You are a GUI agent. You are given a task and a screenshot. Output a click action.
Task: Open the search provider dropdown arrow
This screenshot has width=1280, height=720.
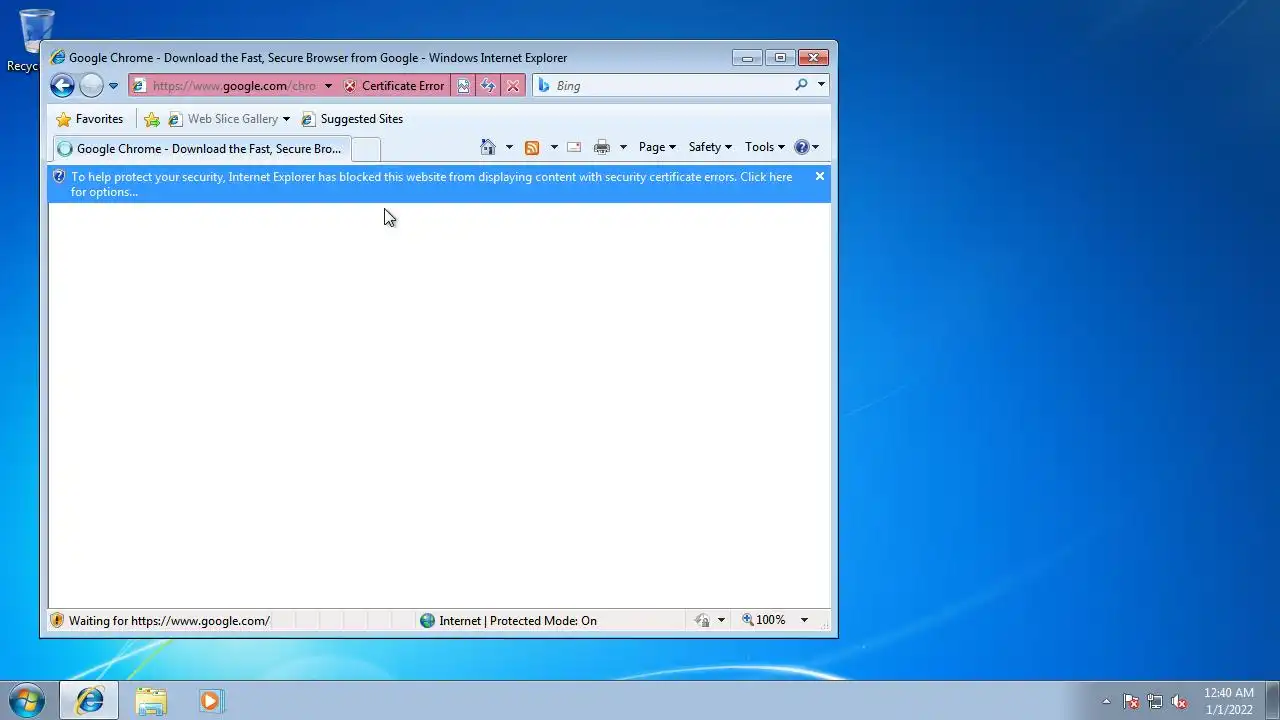[821, 85]
